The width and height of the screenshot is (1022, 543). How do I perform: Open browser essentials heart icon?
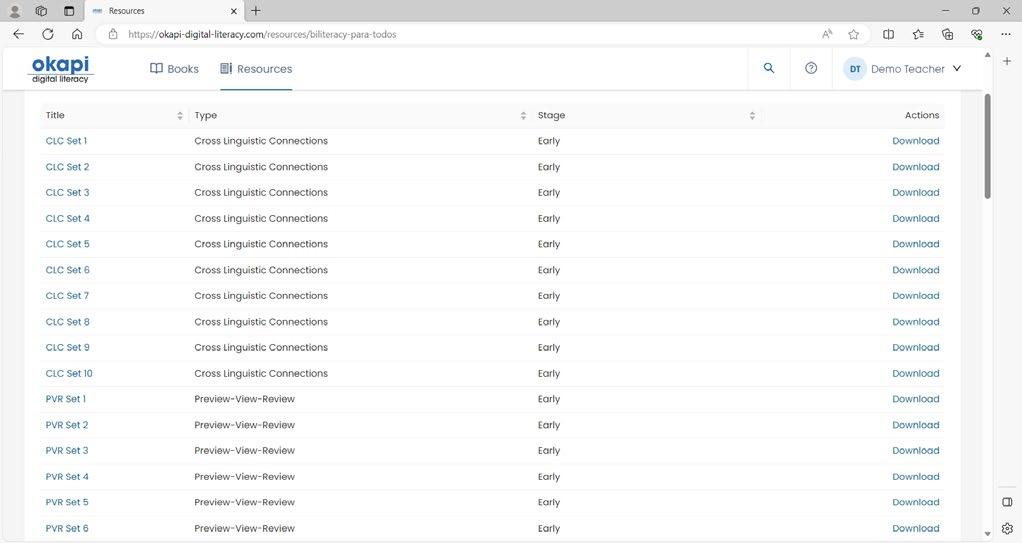tap(976, 35)
